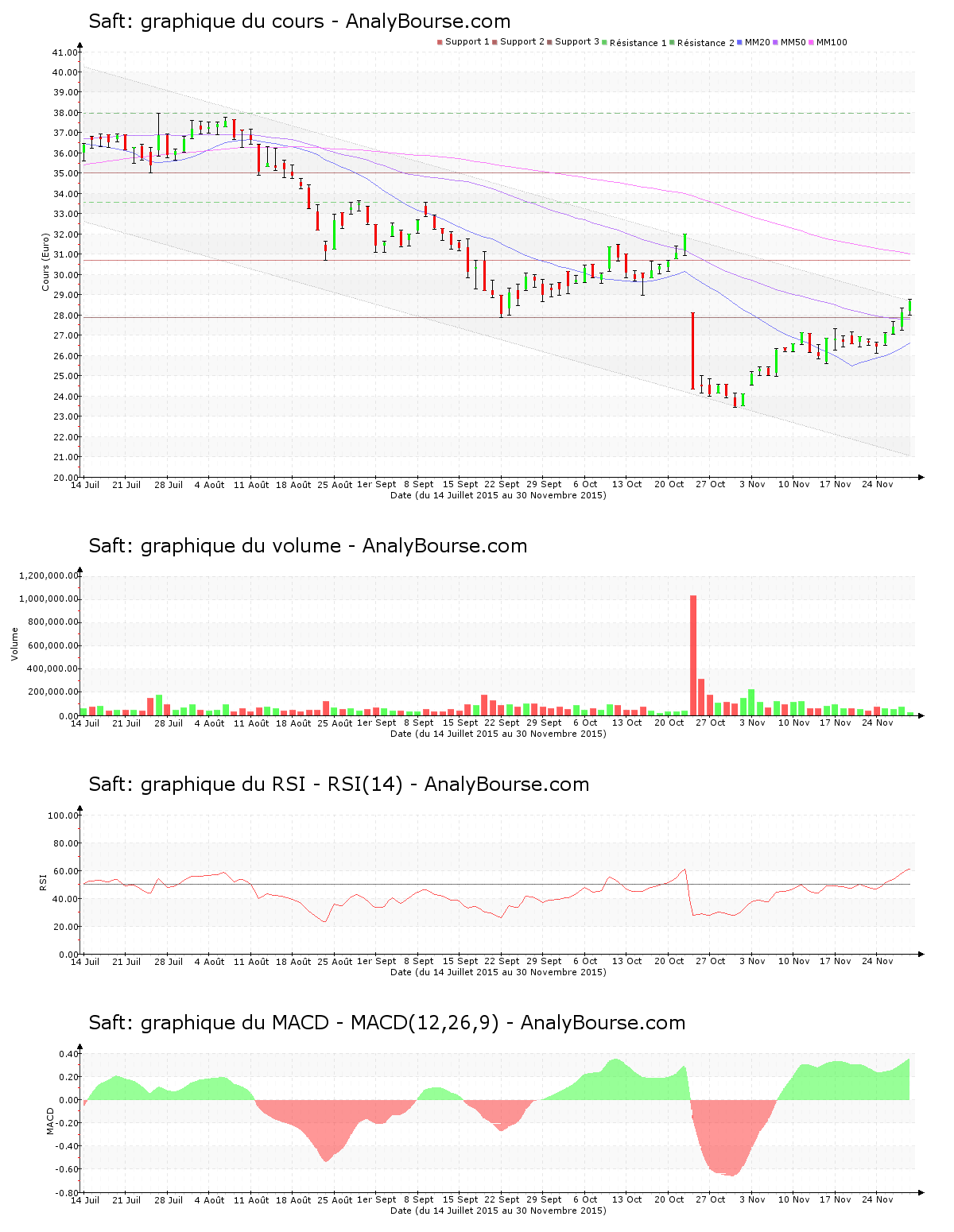Click the MM20 blue legend swatch

coord(740,42)
